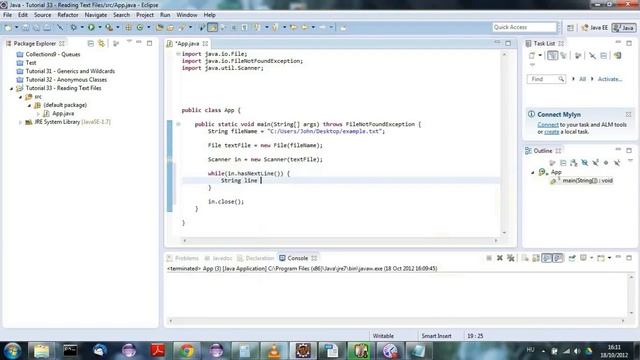
Task: Click the Activate... link in Task List
Action: [x=610, y=79]
